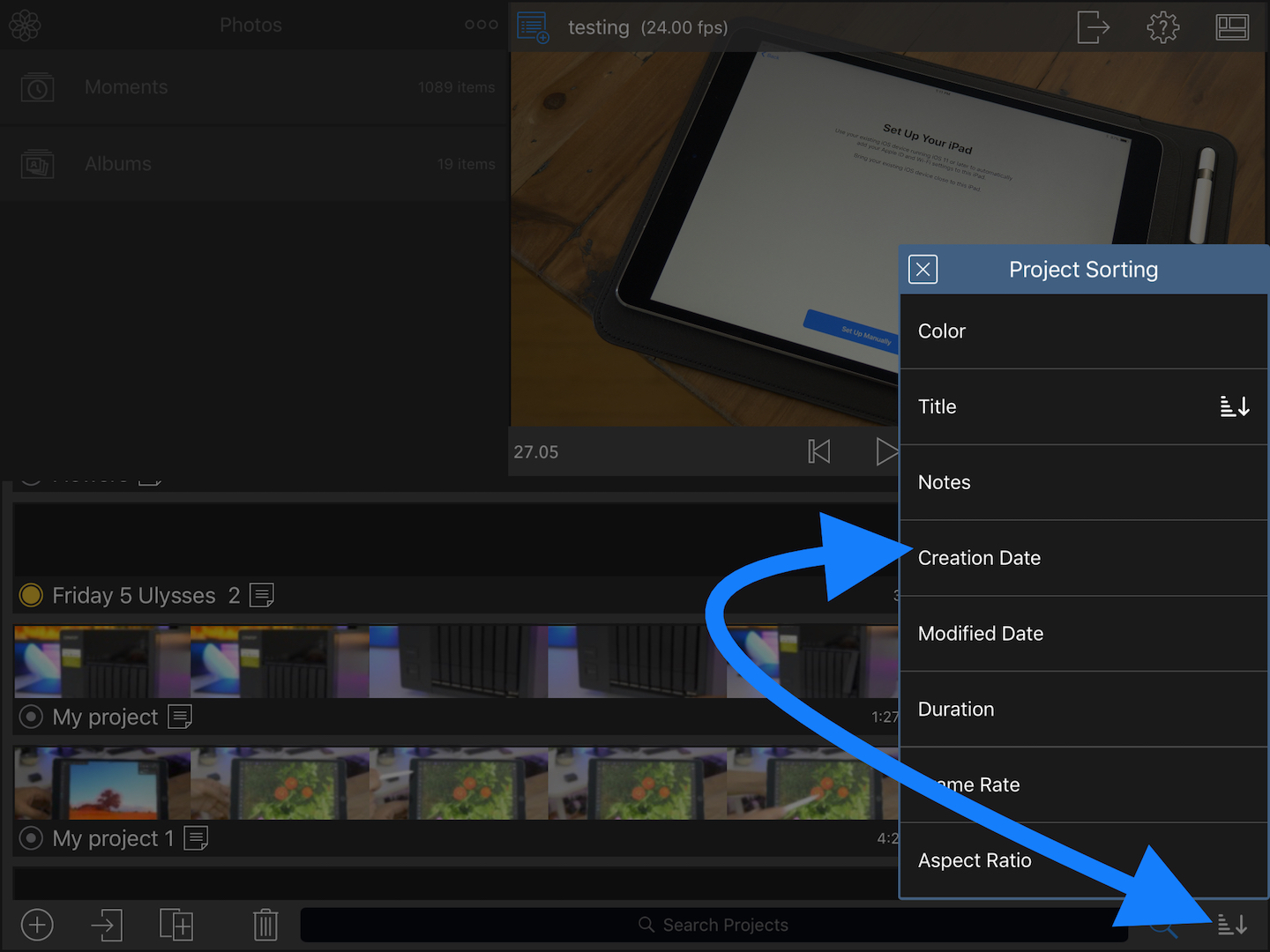
Task: Open the Photos overflow menu
Action: pos(481,25)
